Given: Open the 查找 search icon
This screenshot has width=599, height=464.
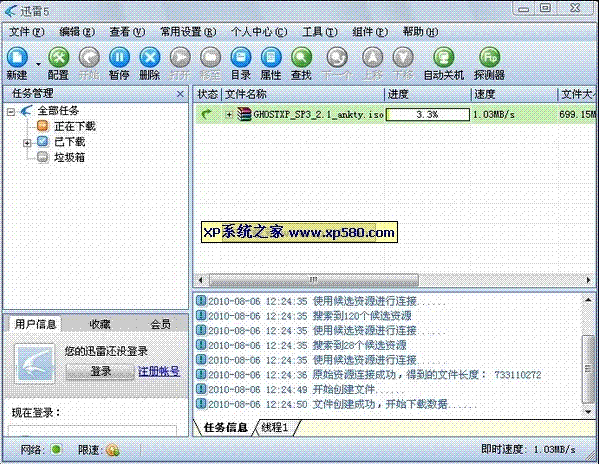Looking at the screenshot, I should (x=301, y=58).
